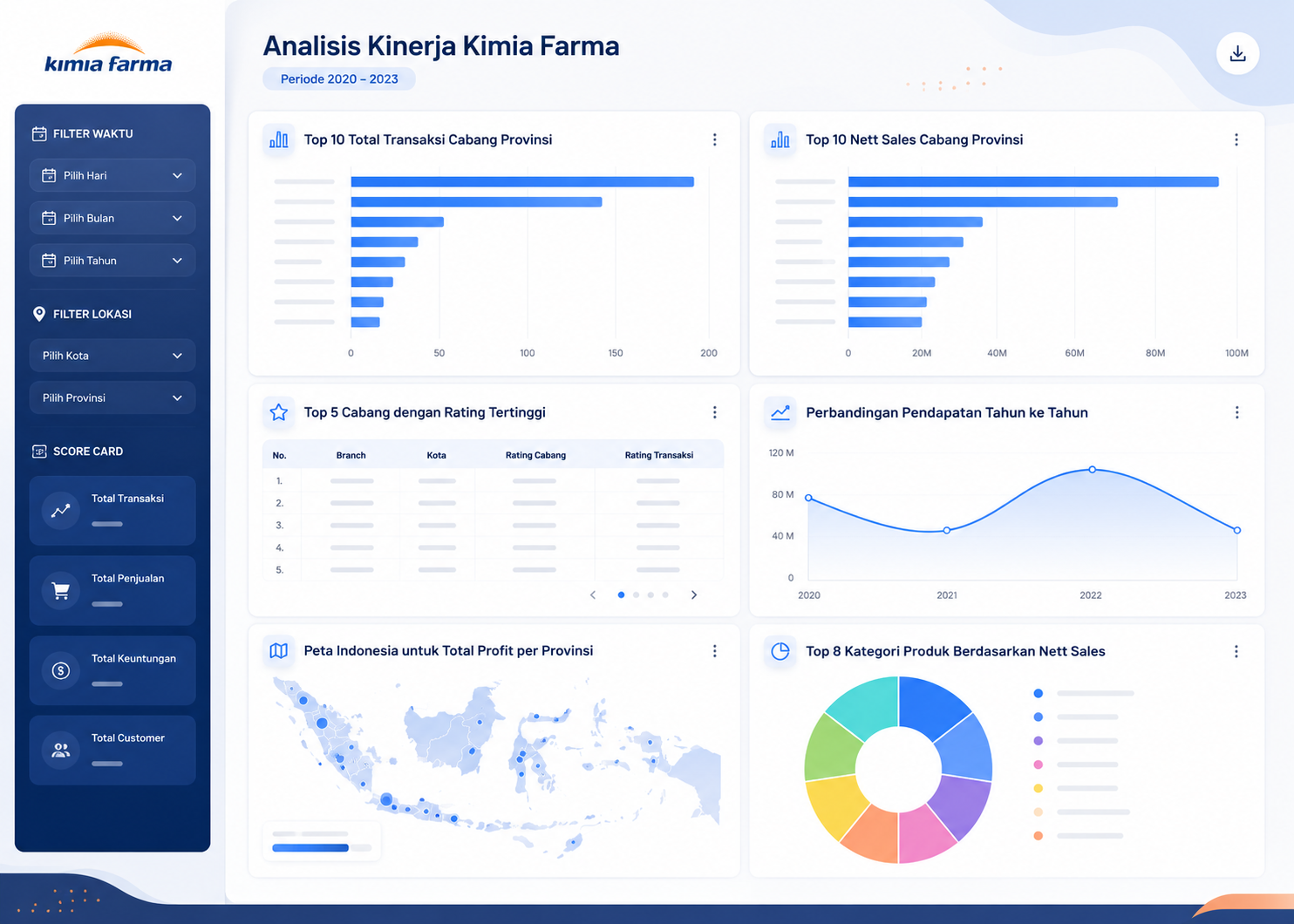Image resolution: width=1294 pixels, height=924 pixels.
Task: Click the Total Customer score card
Action: pos(112,751)
